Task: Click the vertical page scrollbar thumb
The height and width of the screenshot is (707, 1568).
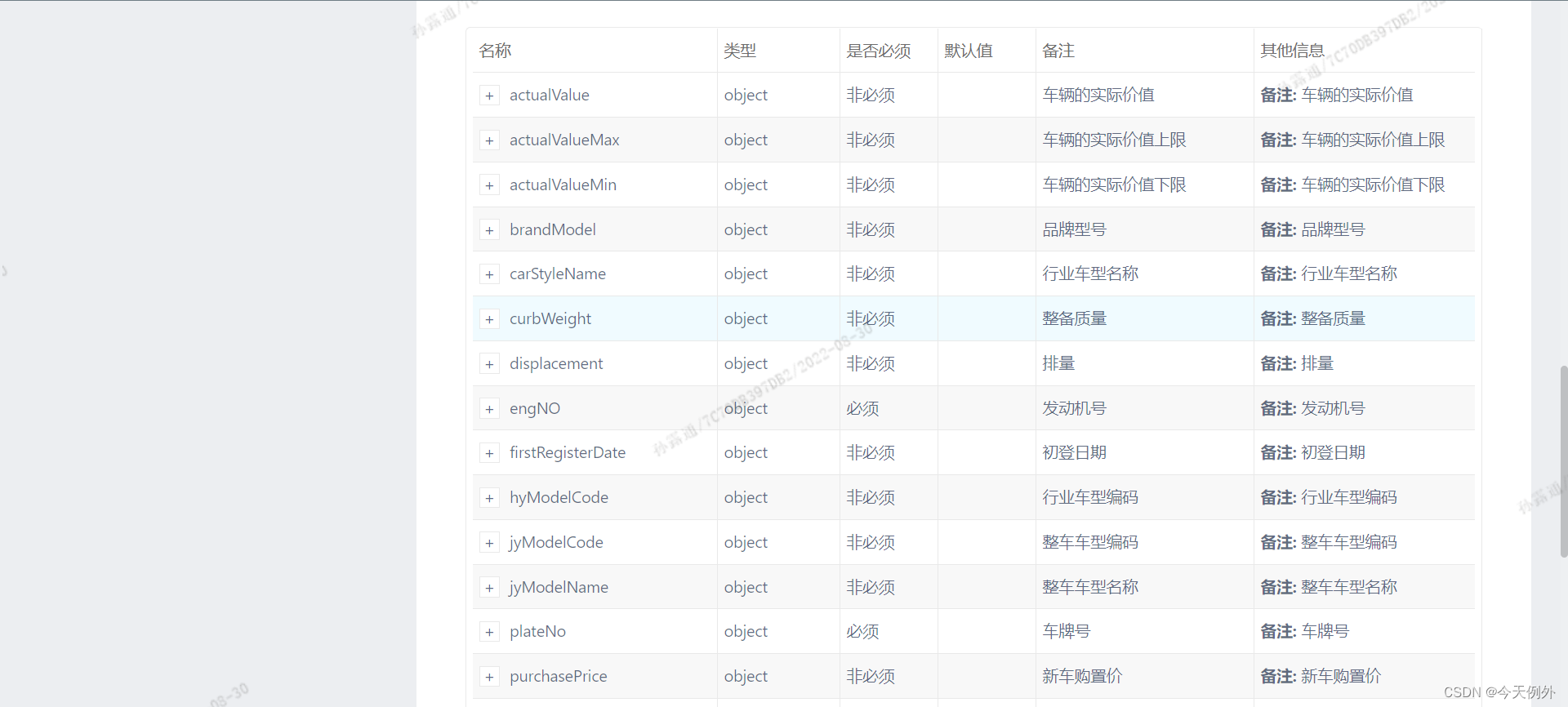Action: click(x=1563, y=461)
